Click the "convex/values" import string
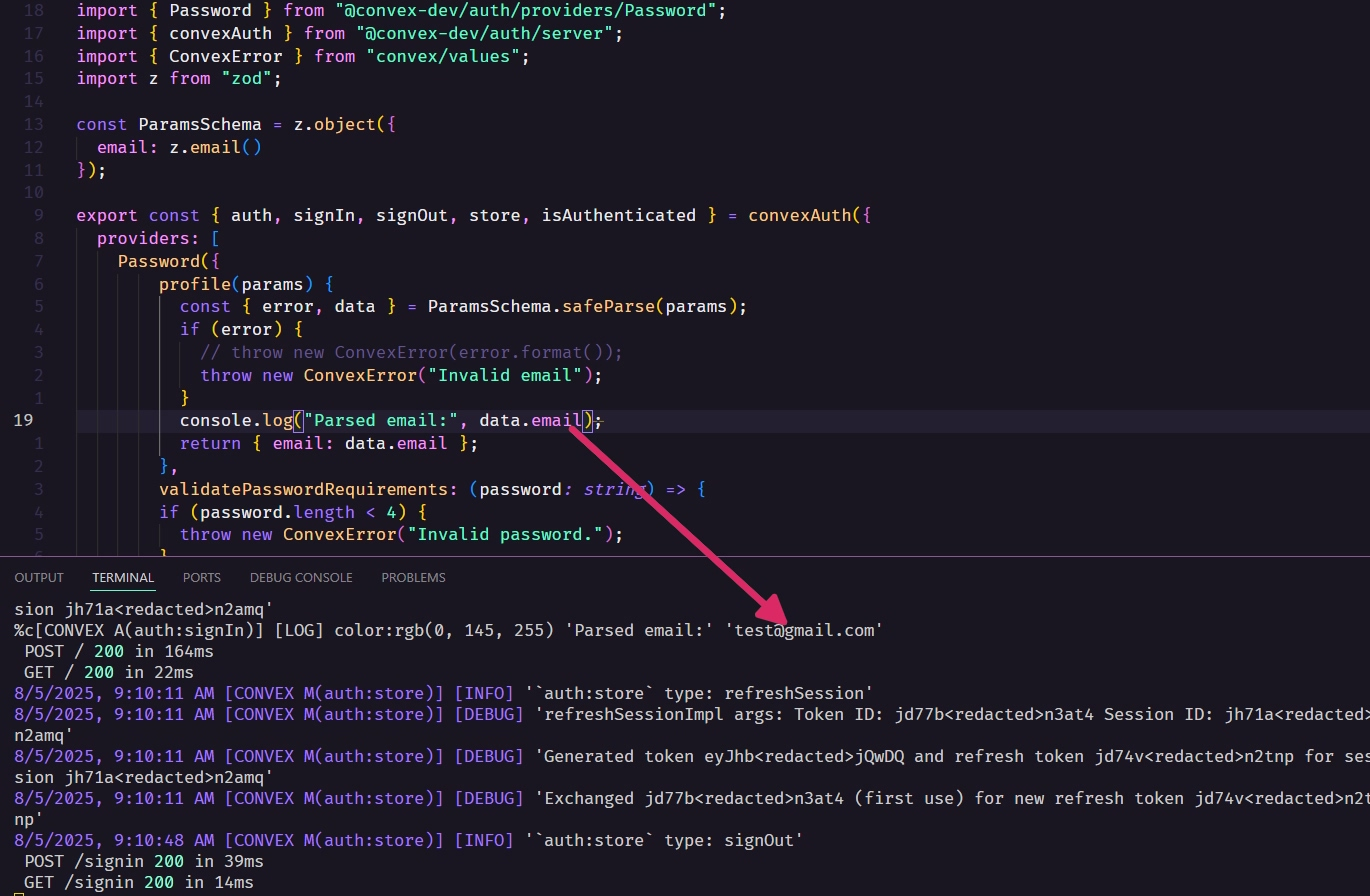This screenshot has height=896, width=1370. tap(442, 57)
